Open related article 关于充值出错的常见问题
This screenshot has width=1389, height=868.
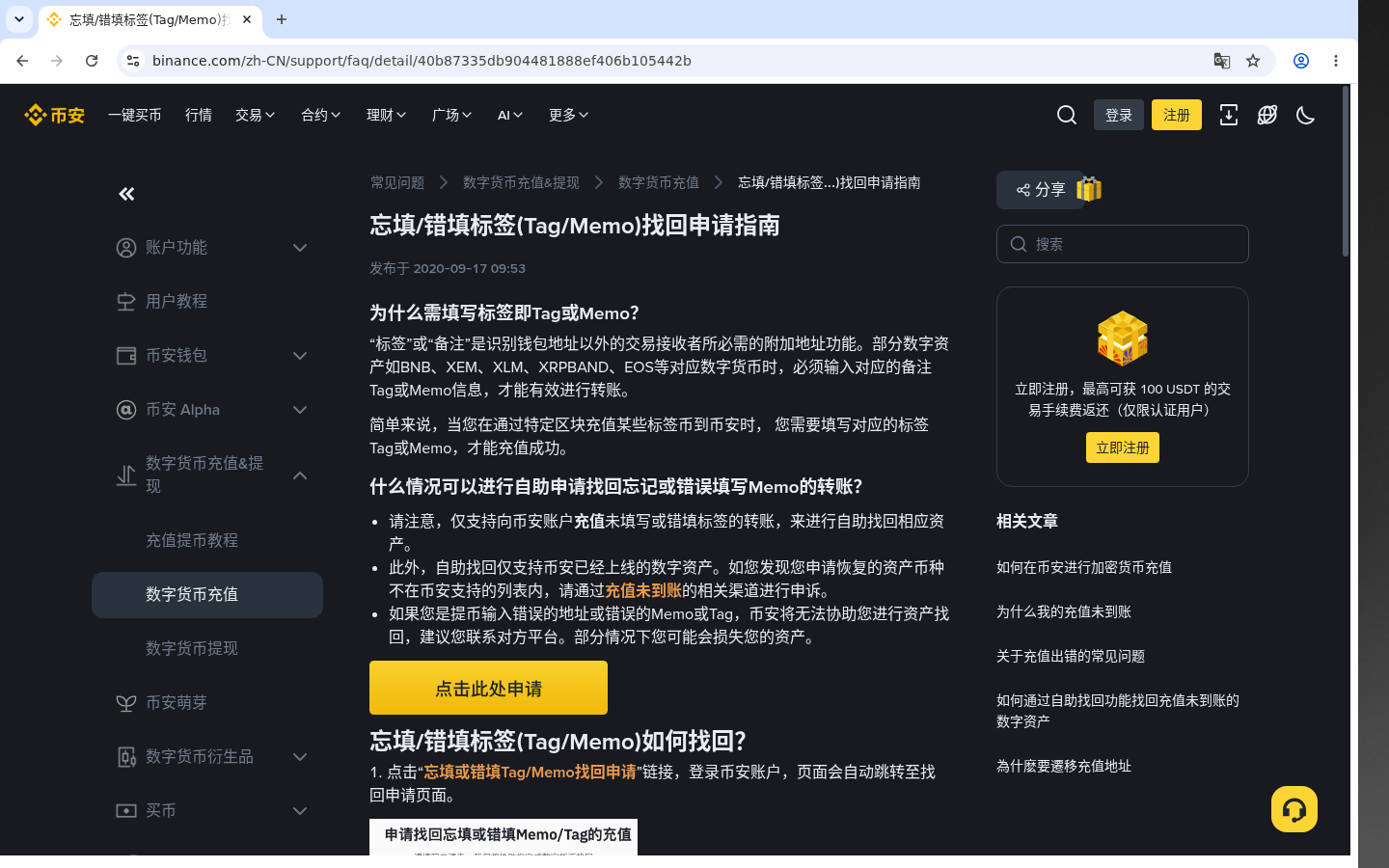[1071, 656]
